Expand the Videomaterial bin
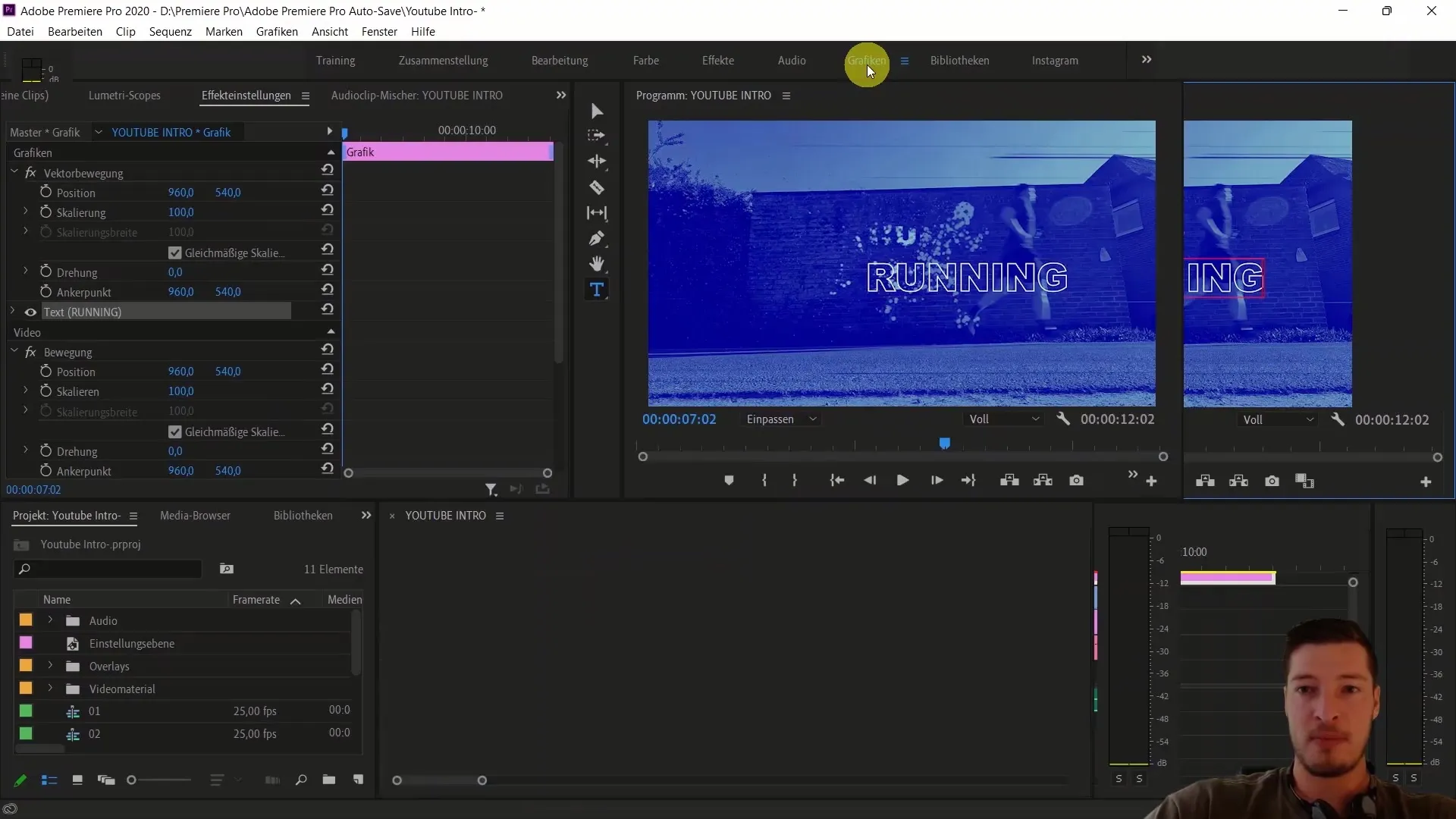 tap(50, 689)
